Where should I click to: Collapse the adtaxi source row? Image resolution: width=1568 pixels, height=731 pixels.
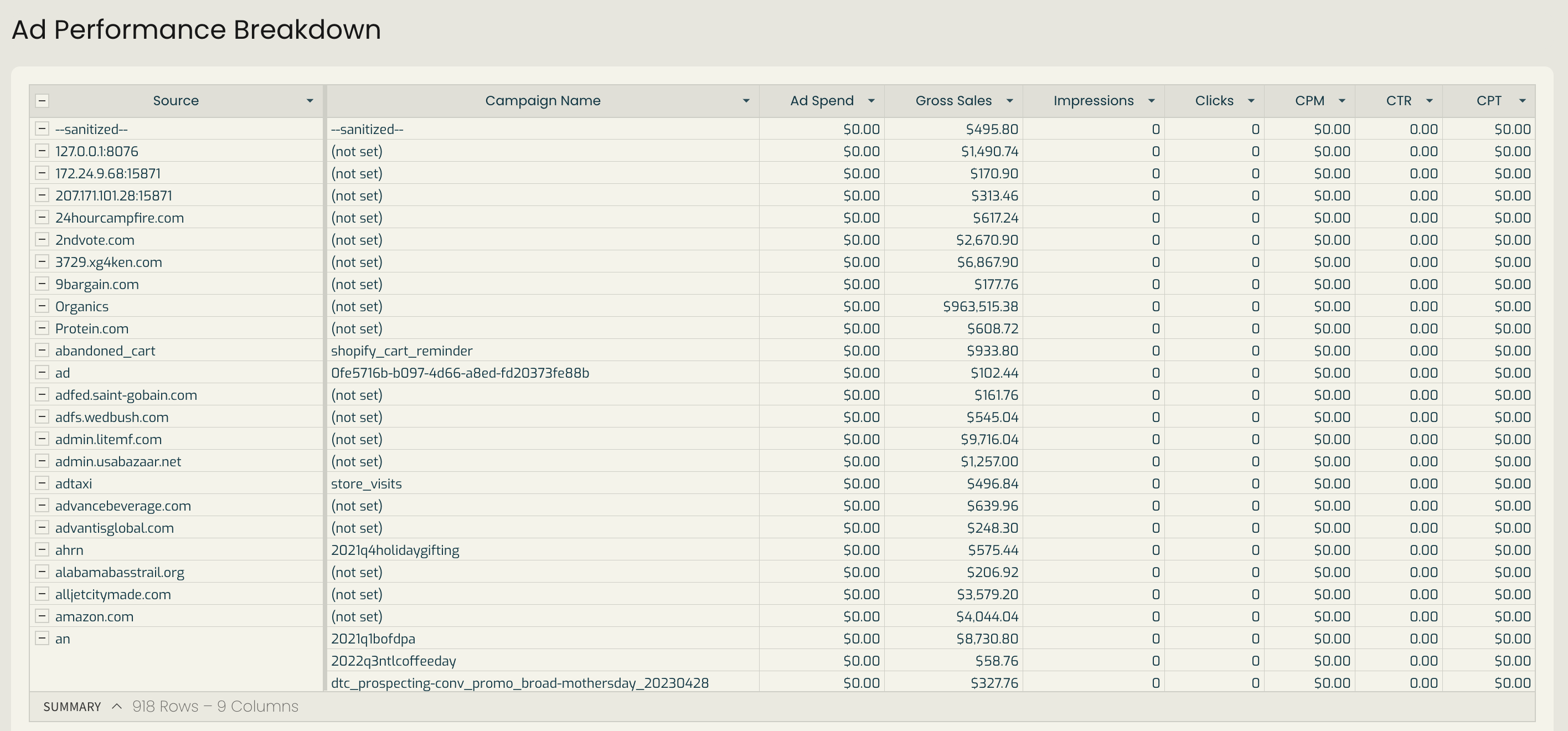click(42, 483)
